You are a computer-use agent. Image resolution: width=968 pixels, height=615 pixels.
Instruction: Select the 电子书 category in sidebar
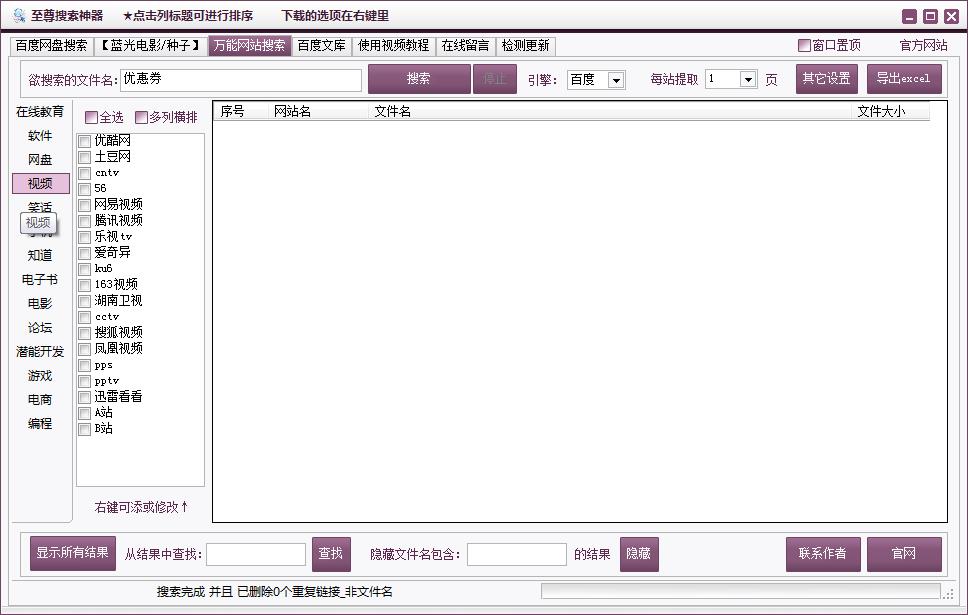[40, 280]
